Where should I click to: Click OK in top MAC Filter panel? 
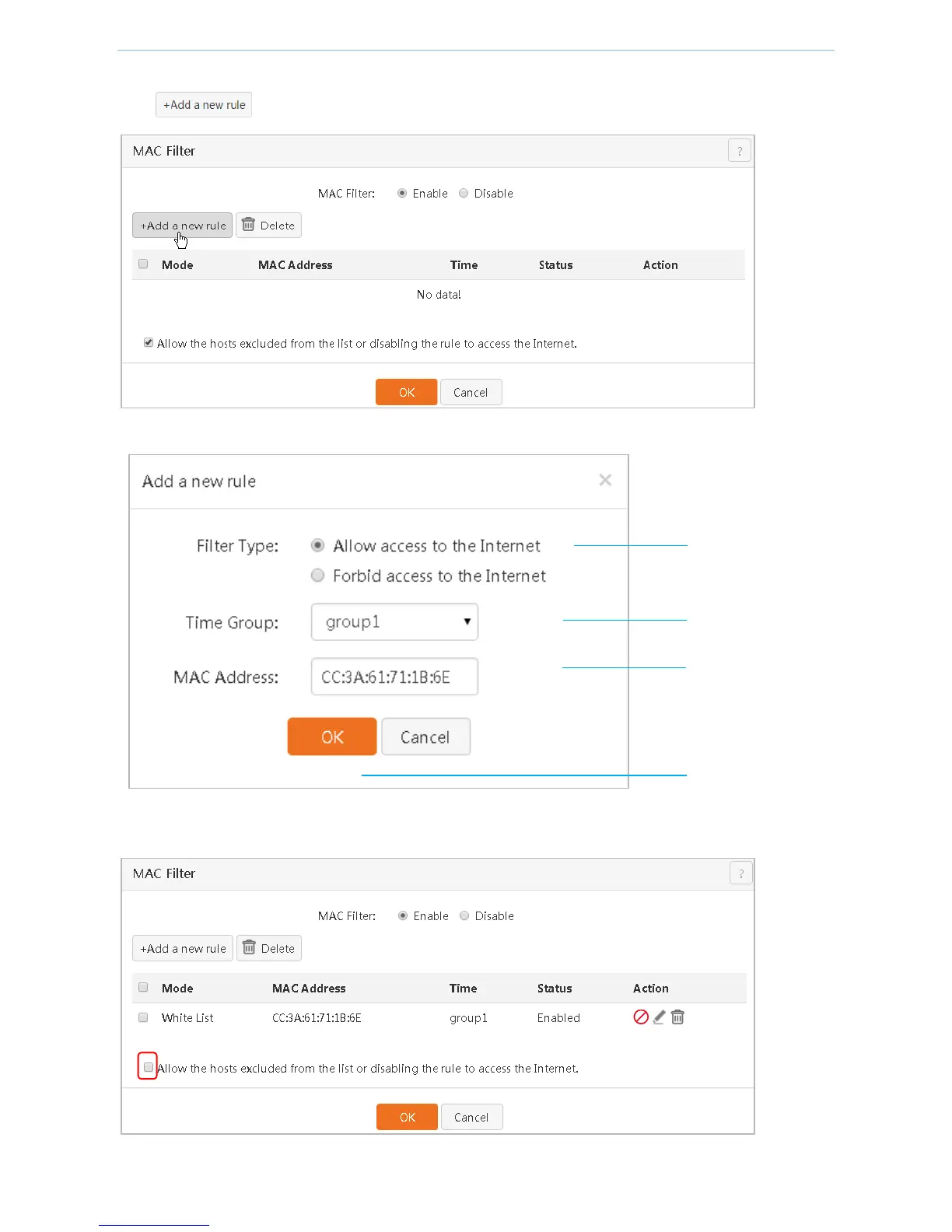coord(406,392)
